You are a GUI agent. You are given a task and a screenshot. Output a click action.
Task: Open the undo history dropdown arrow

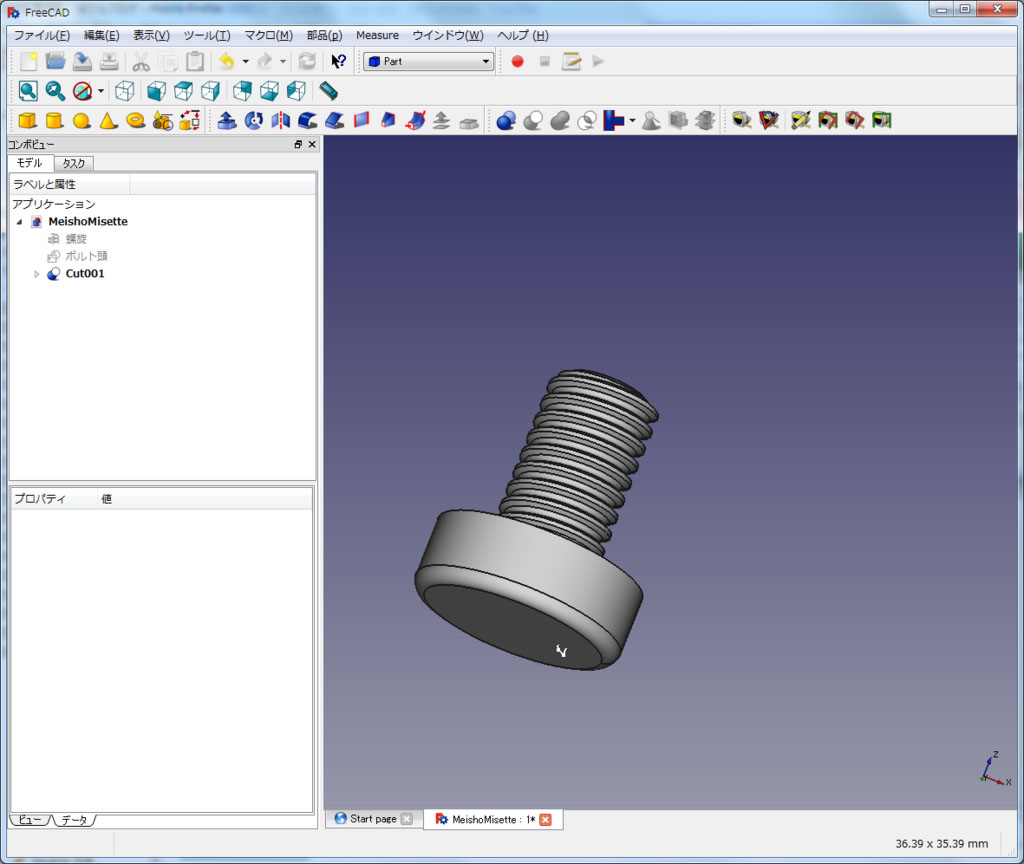pyautogui.click(x=246, y=61)
